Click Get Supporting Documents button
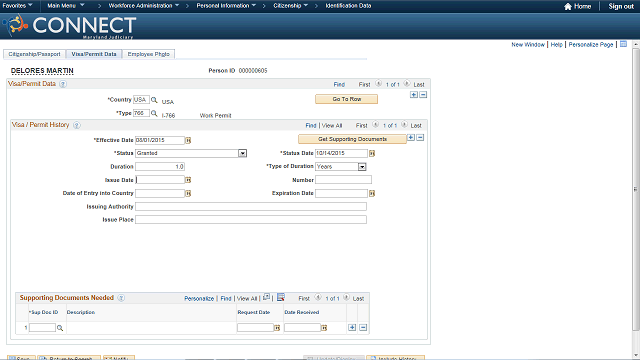This screenshot has width=640, height=360. [x=352, y=139]
